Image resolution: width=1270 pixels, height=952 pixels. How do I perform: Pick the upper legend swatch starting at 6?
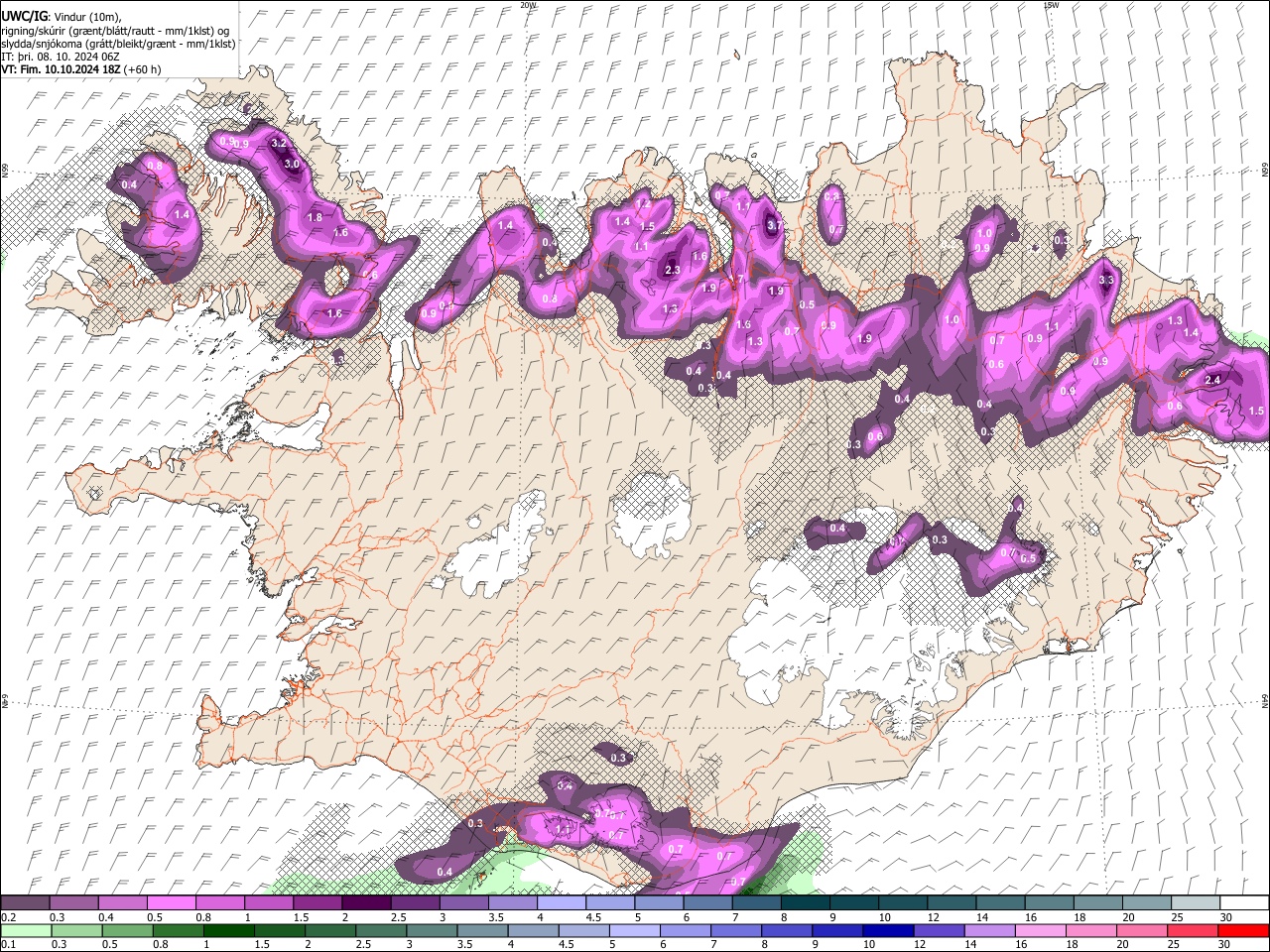[x=708, y=903]
